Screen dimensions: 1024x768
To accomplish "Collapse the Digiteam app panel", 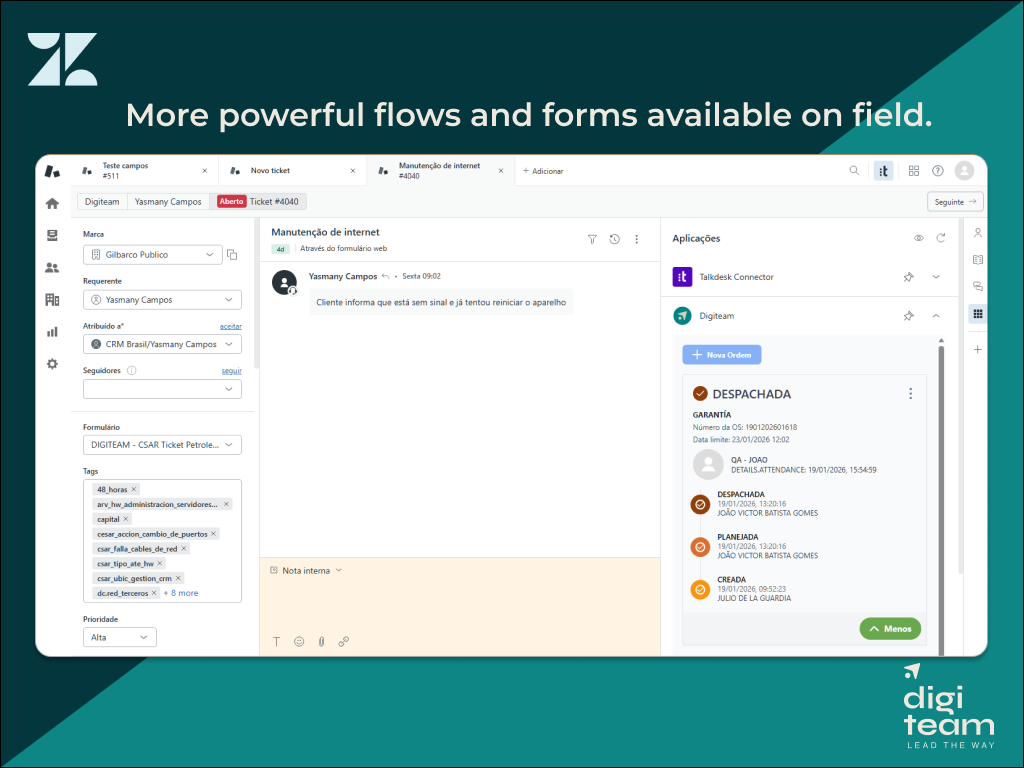I will [x=936, y=316].
